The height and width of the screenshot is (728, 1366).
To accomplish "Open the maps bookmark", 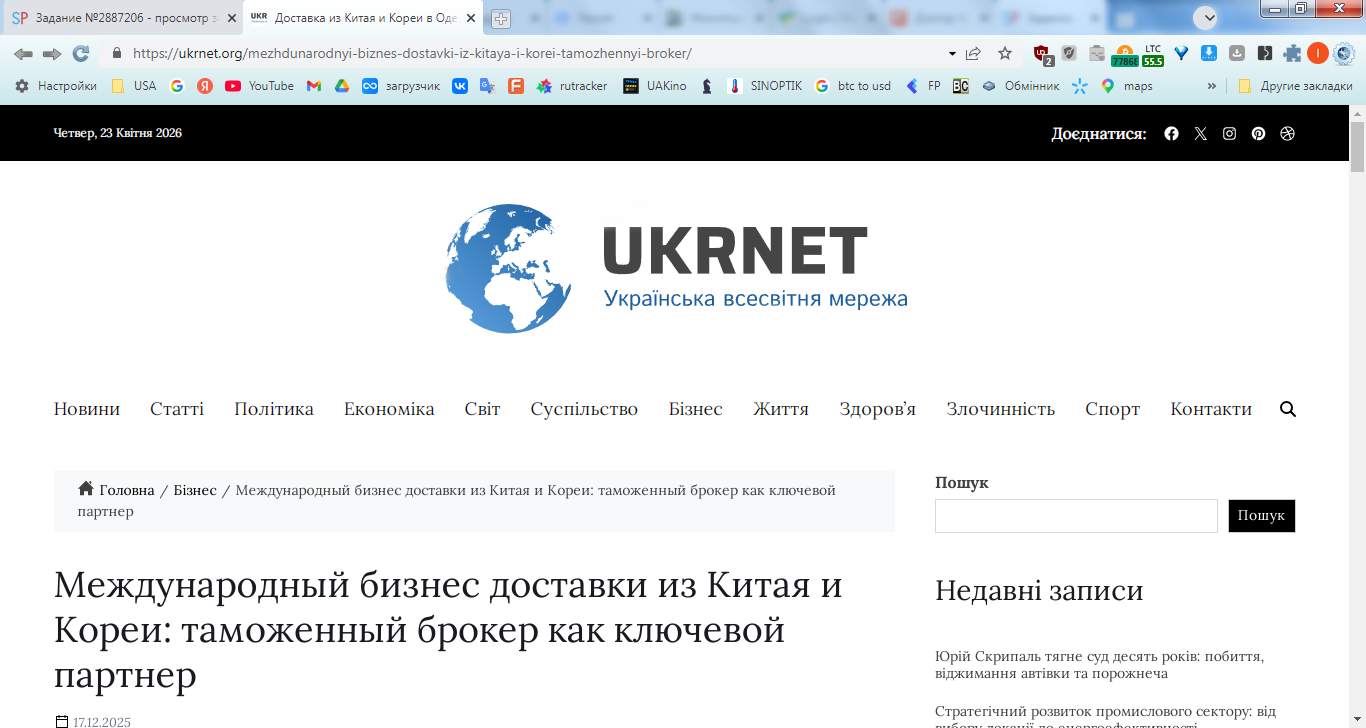I will (1127, 86).
